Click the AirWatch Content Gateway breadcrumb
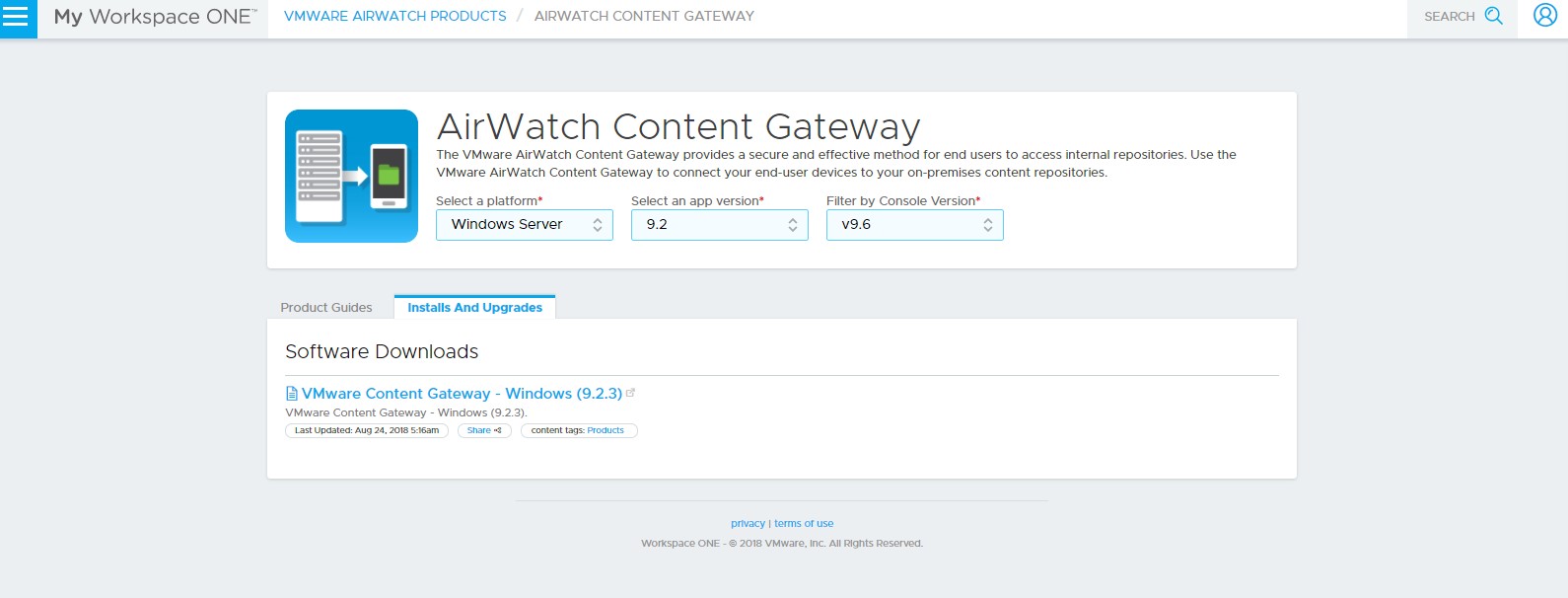This screenshot has height=598, width=1568. pos(644,17)
